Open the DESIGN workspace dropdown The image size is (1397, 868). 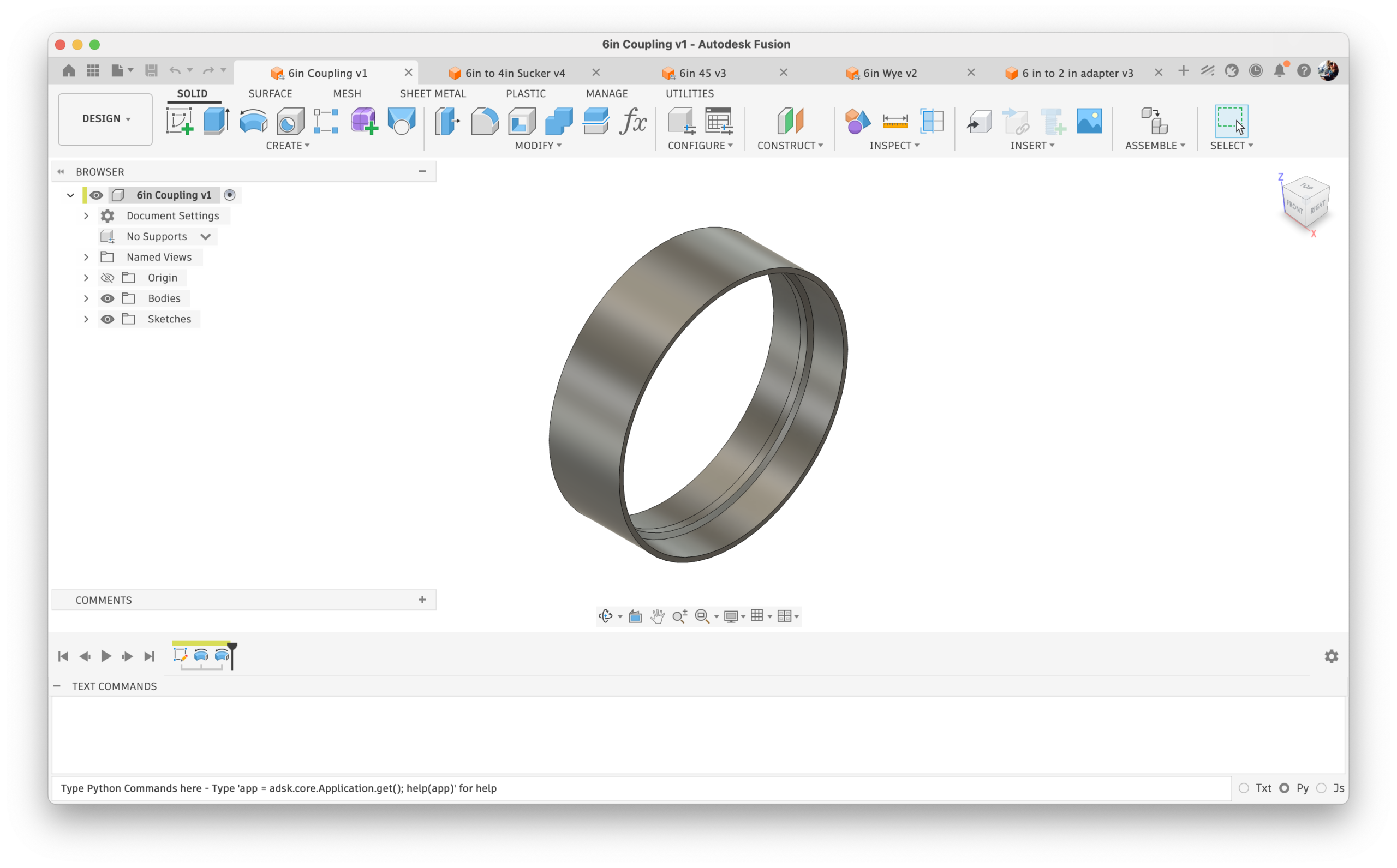106,119
